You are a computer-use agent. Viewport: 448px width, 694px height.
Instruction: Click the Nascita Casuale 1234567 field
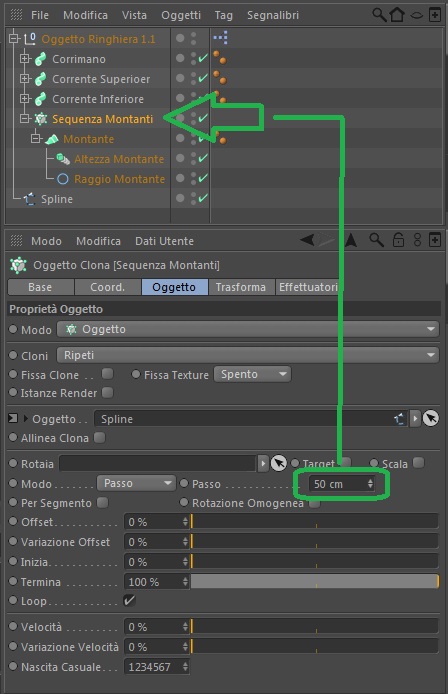tap(157, 667)
